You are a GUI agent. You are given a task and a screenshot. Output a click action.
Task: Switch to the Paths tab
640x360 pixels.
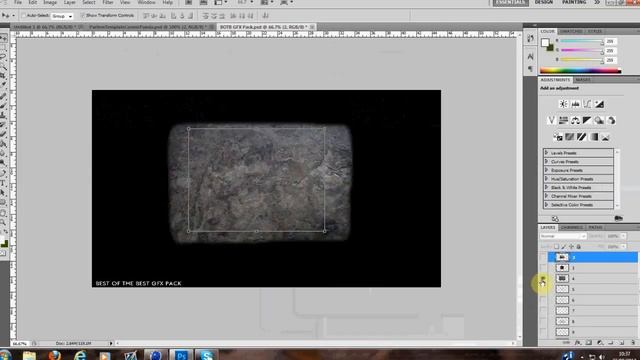[x=596, y=227]
